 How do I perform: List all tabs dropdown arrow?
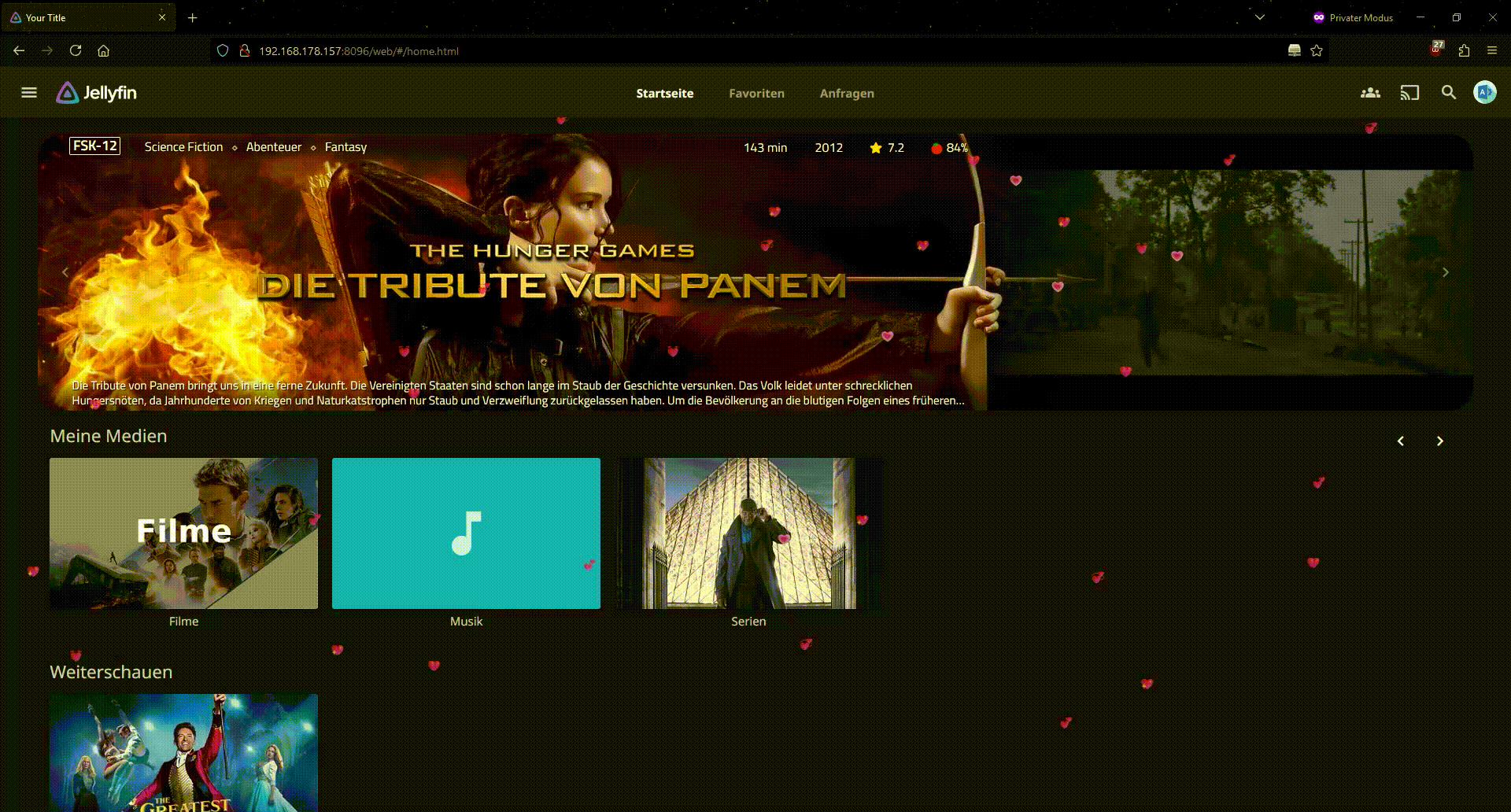pyautogui.click(x=1260, y=17)
